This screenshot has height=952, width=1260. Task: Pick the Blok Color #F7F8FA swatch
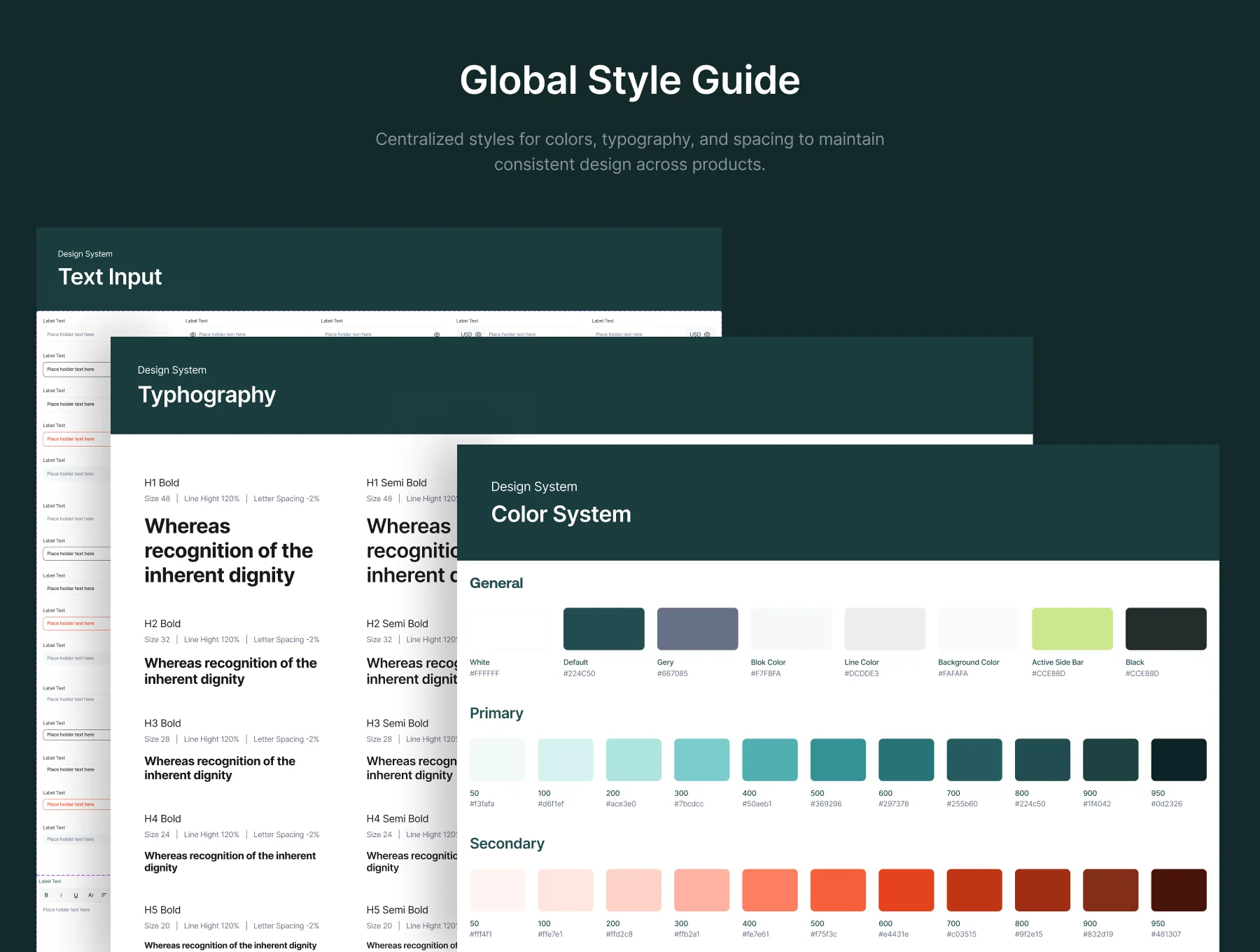[791, 629]
